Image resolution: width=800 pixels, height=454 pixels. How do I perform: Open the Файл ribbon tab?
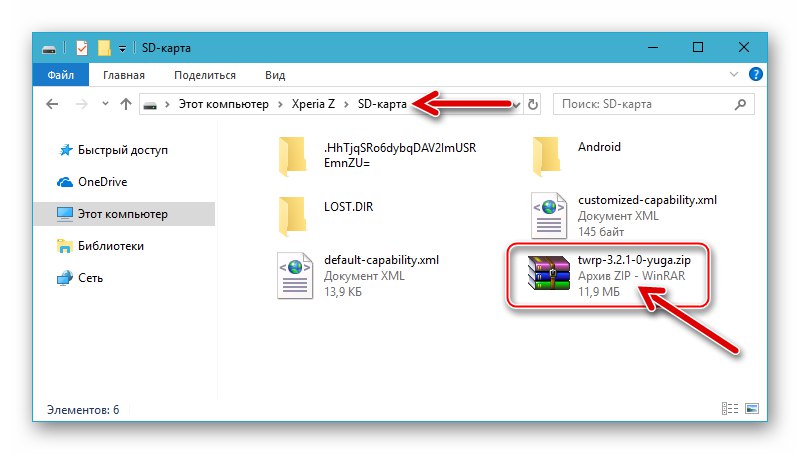tap(61, 75)
